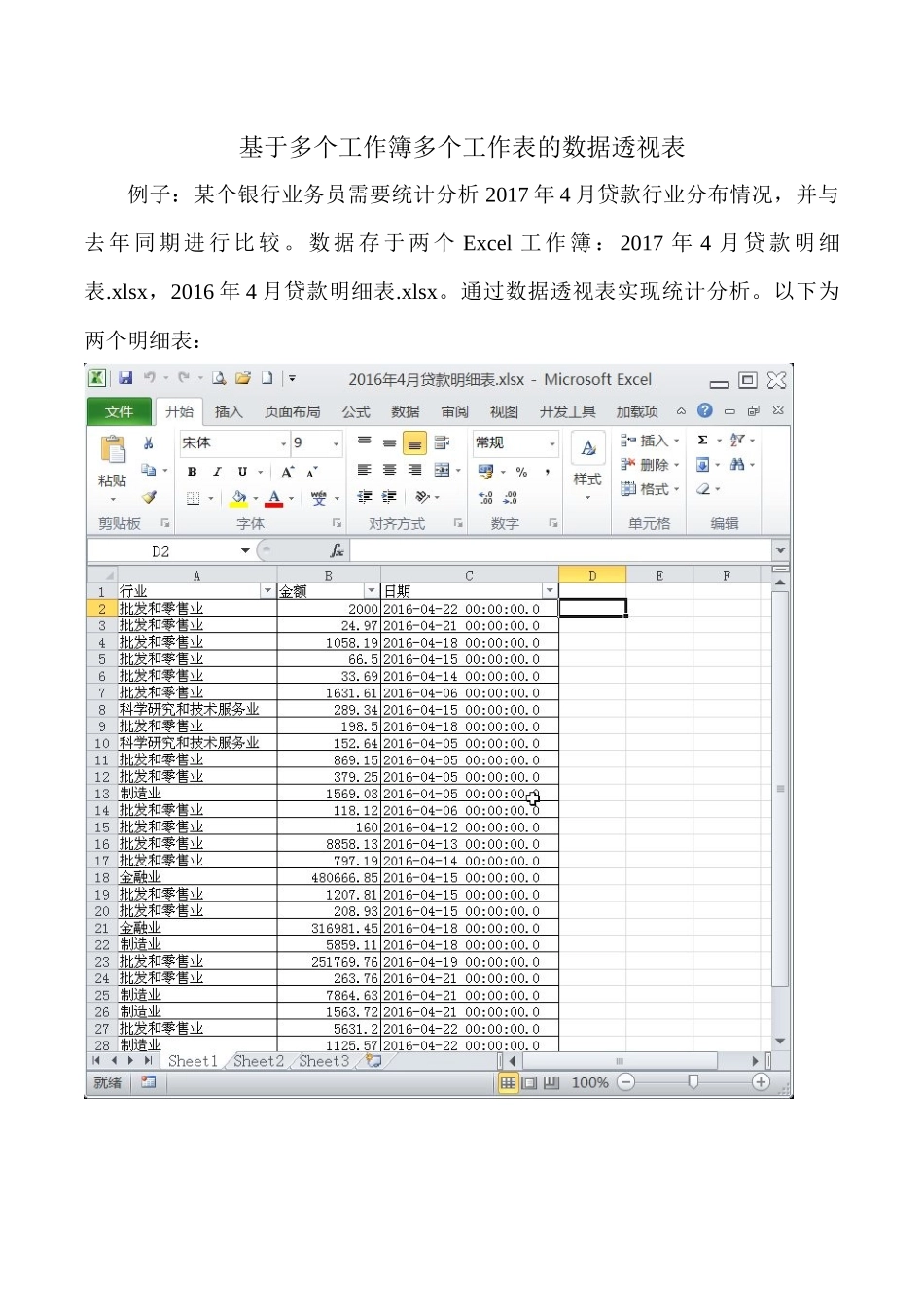The height and width of the screenshot is (1307, 924).
Task: Open the 金额 column filter dropdown
Action: point(371,591)
